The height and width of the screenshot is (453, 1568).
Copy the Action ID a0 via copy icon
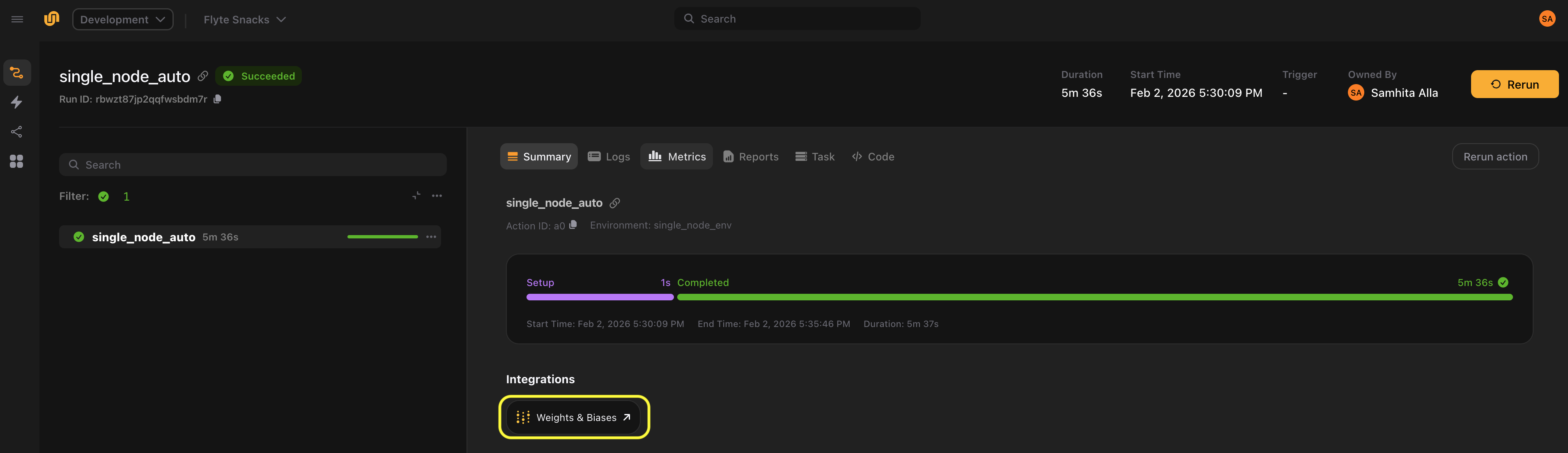(572, 225)
